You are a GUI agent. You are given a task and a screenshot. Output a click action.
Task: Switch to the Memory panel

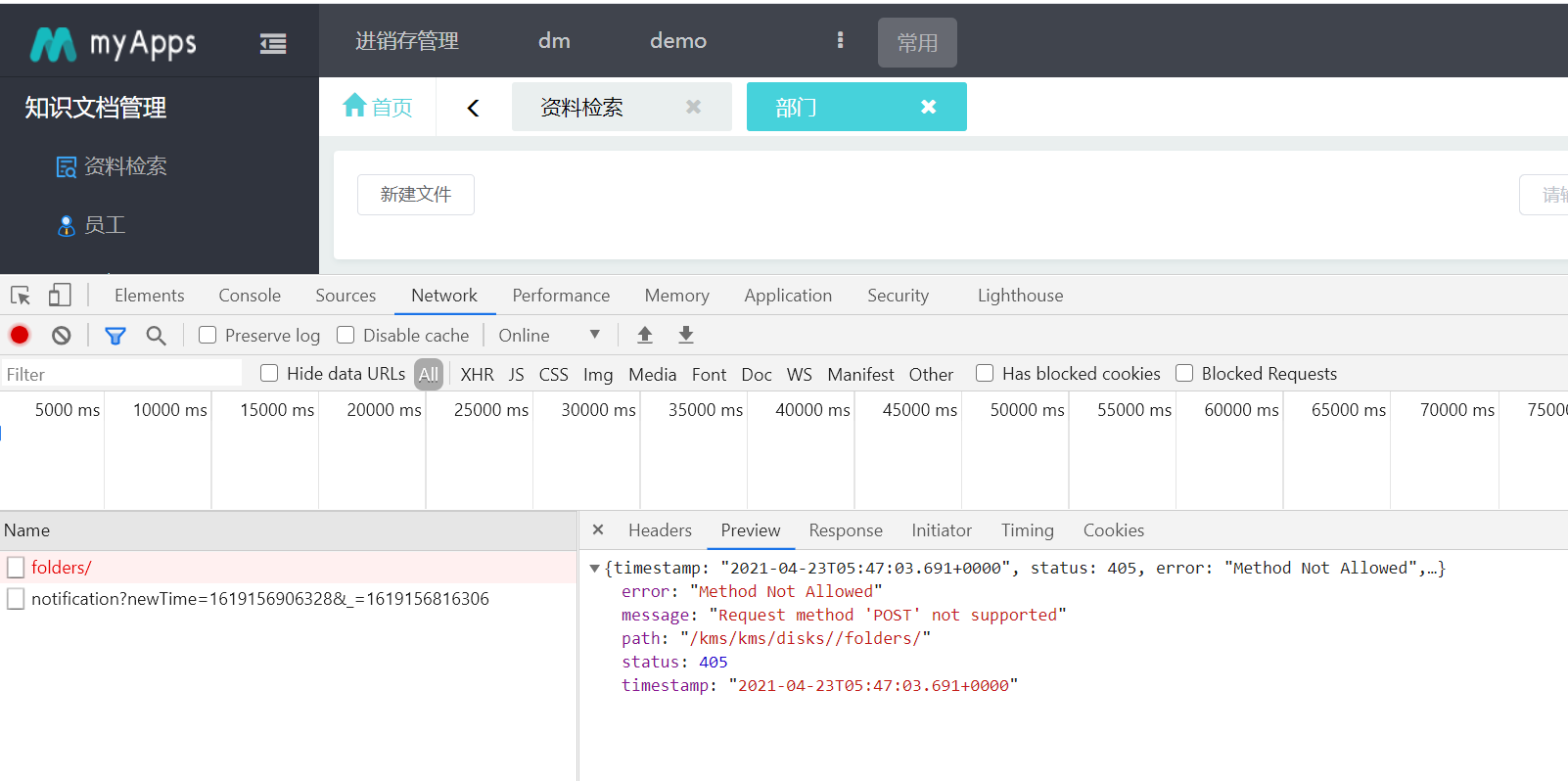[x=676, y=296]
